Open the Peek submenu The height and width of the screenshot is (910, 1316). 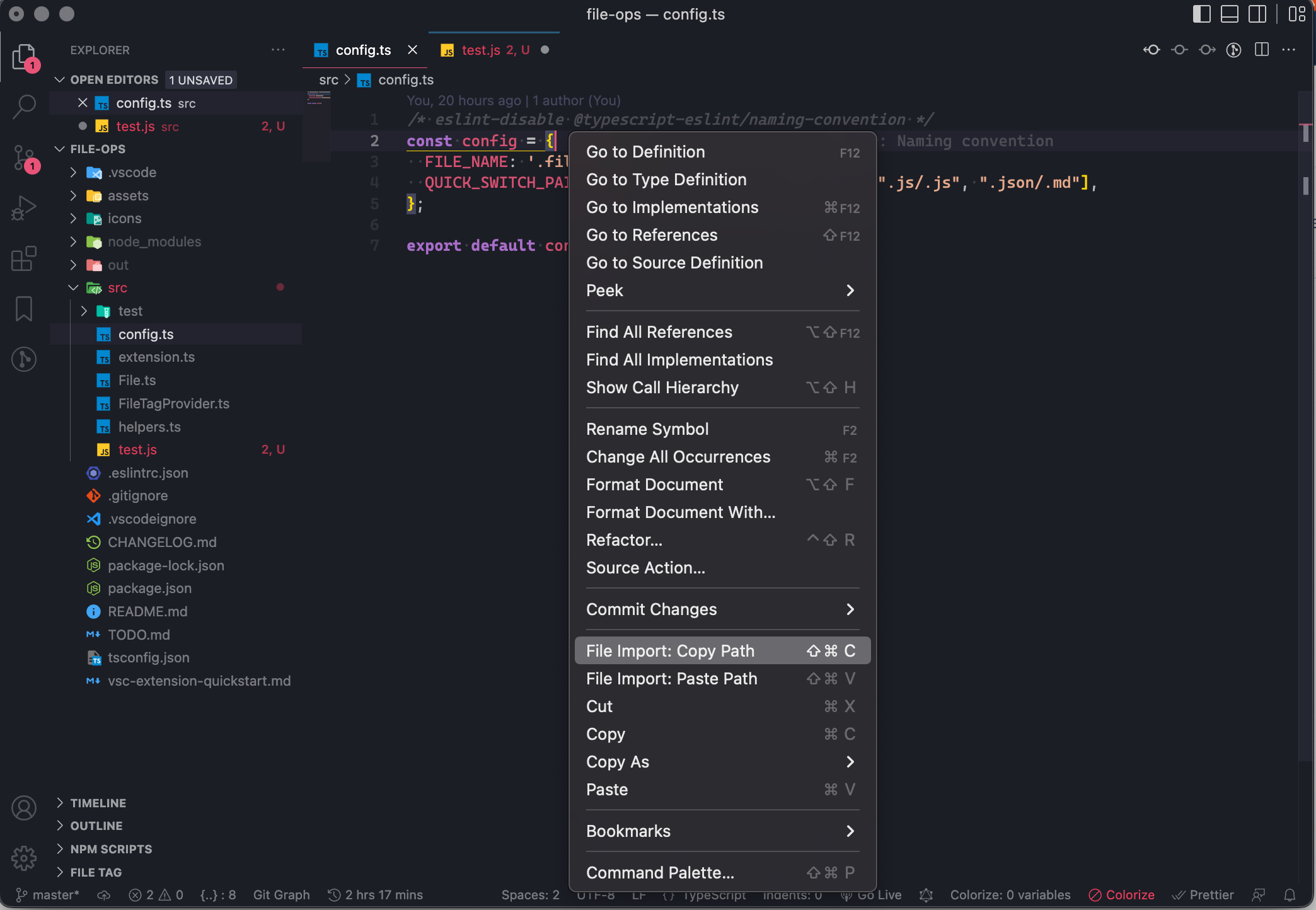point(722,291)
